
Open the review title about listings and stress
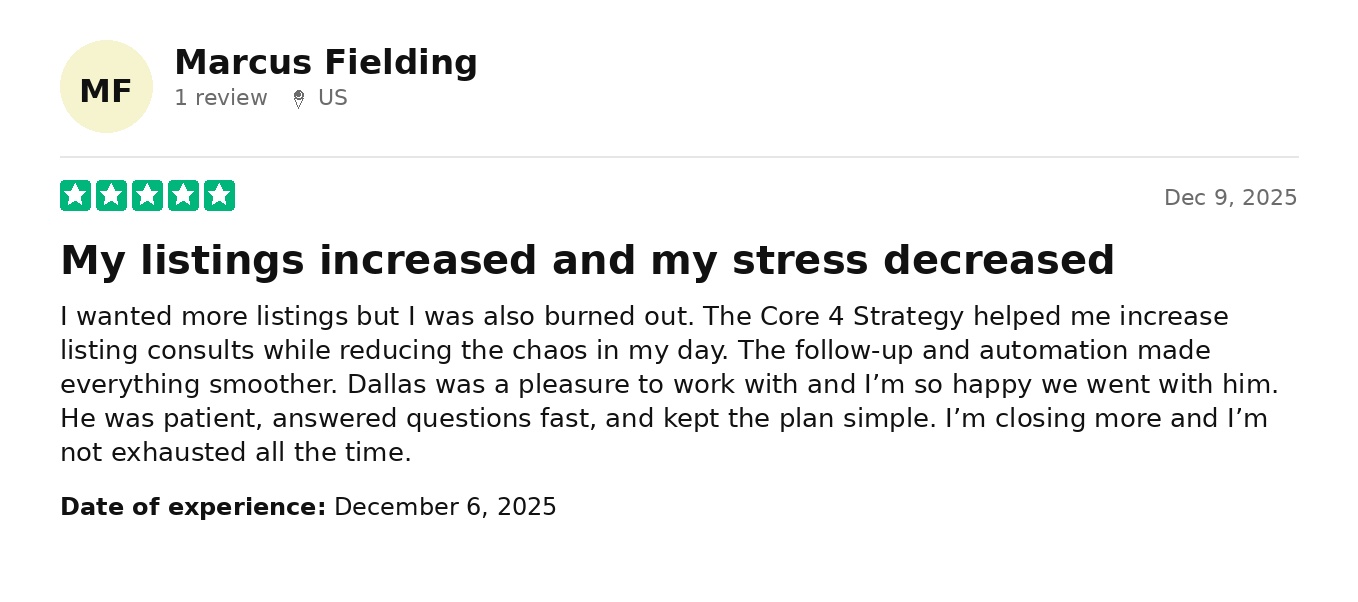click(x=587, y=261)
